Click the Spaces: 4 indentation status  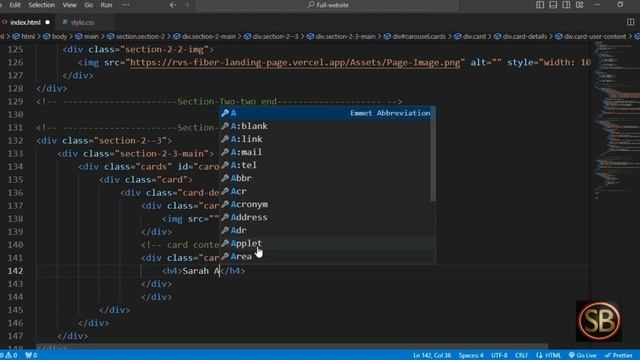(471, 355)
